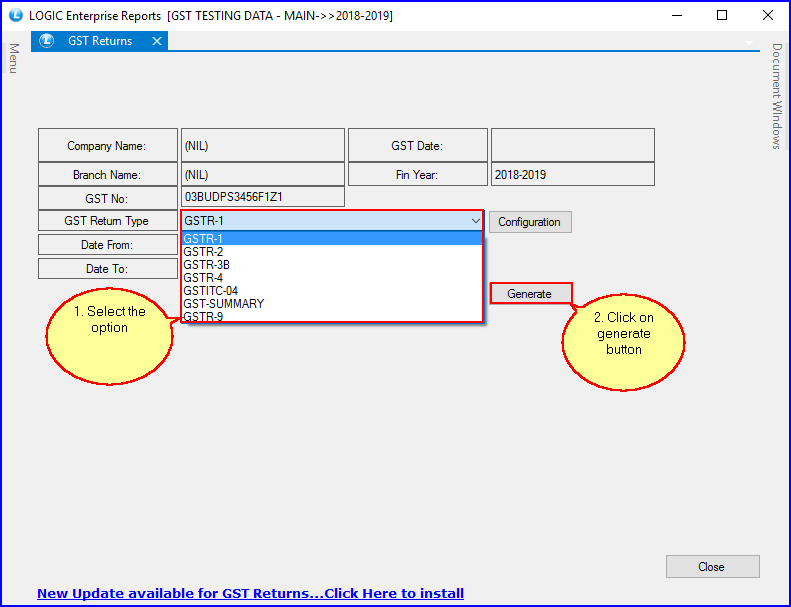Close the LOGIC Enterprise Reports window
Viewport: 791px width, 607px height.
(768, 15)
